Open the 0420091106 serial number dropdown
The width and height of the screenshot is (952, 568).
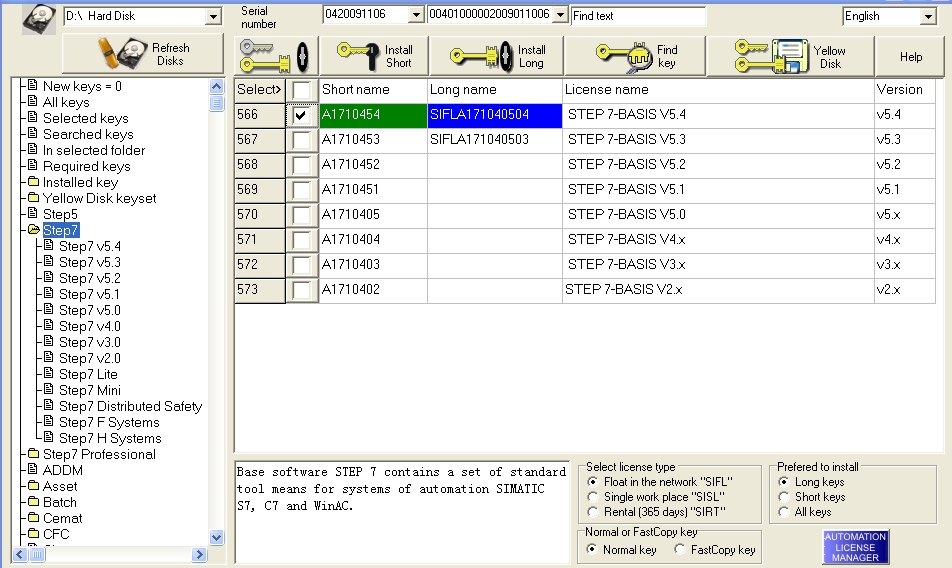(416, 16)
